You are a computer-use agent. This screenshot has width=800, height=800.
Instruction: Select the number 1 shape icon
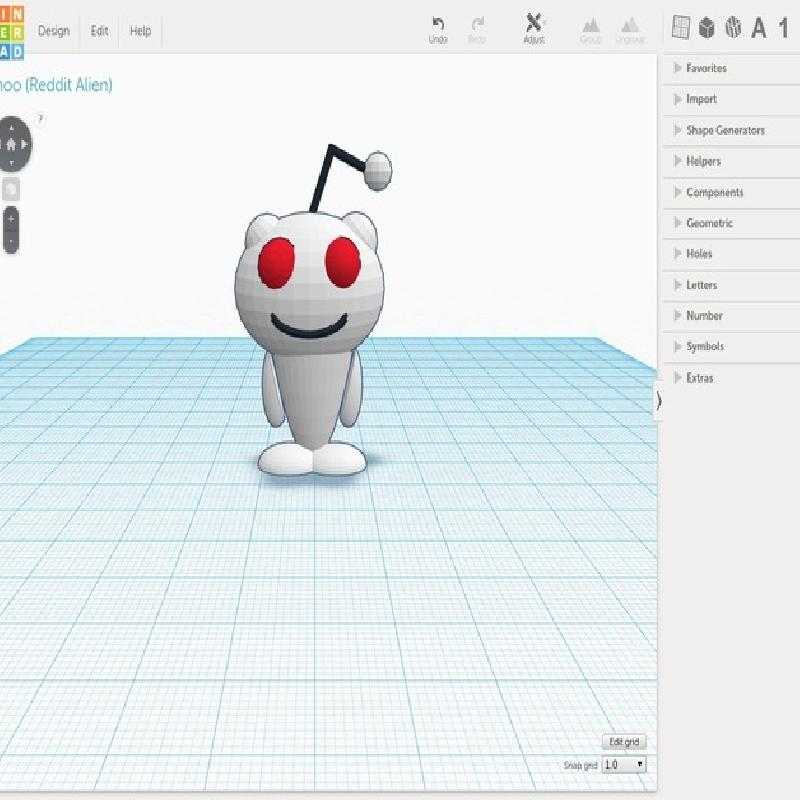(x=784, y=28)
